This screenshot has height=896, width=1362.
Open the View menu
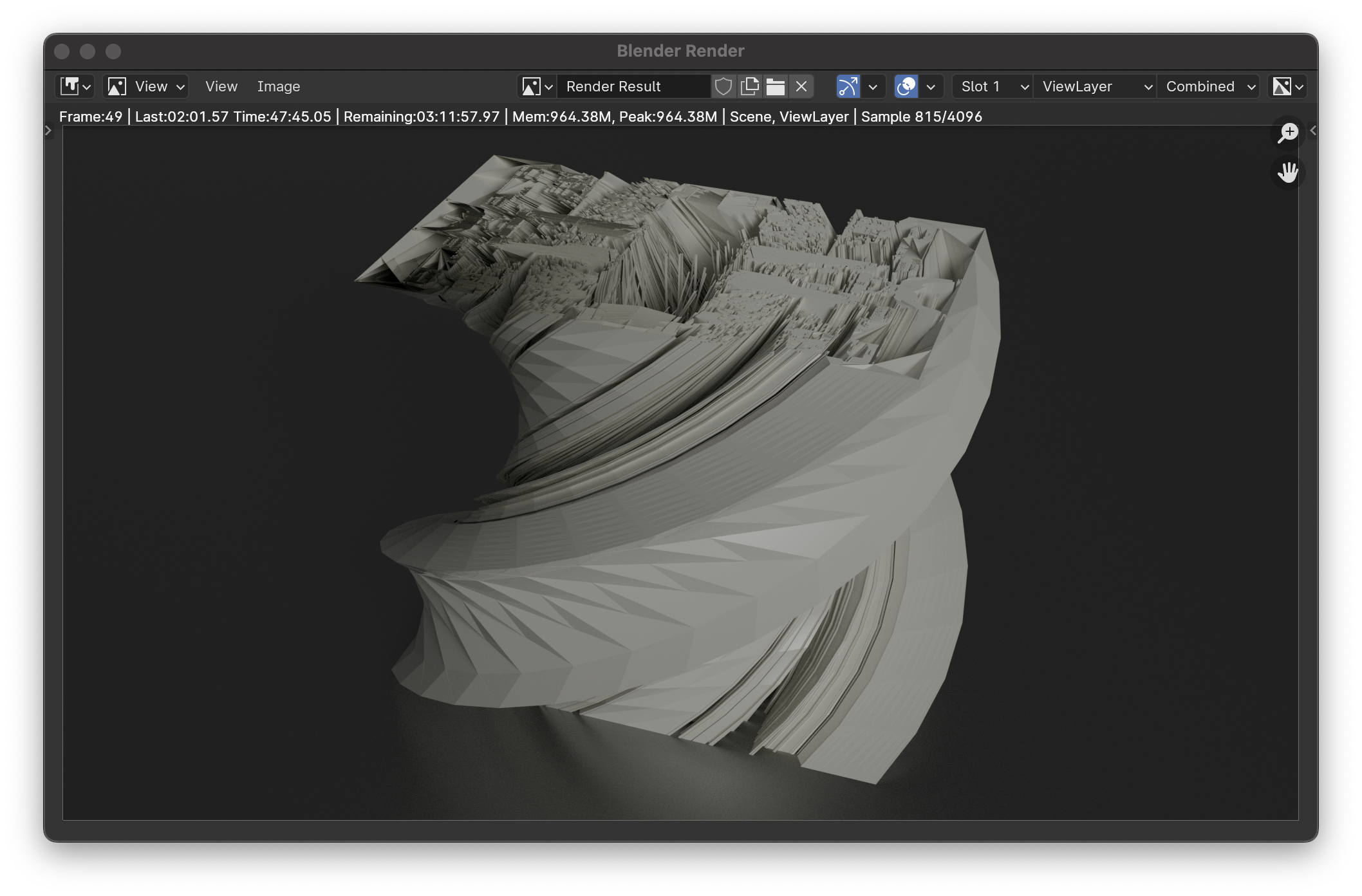pos(221,86)
